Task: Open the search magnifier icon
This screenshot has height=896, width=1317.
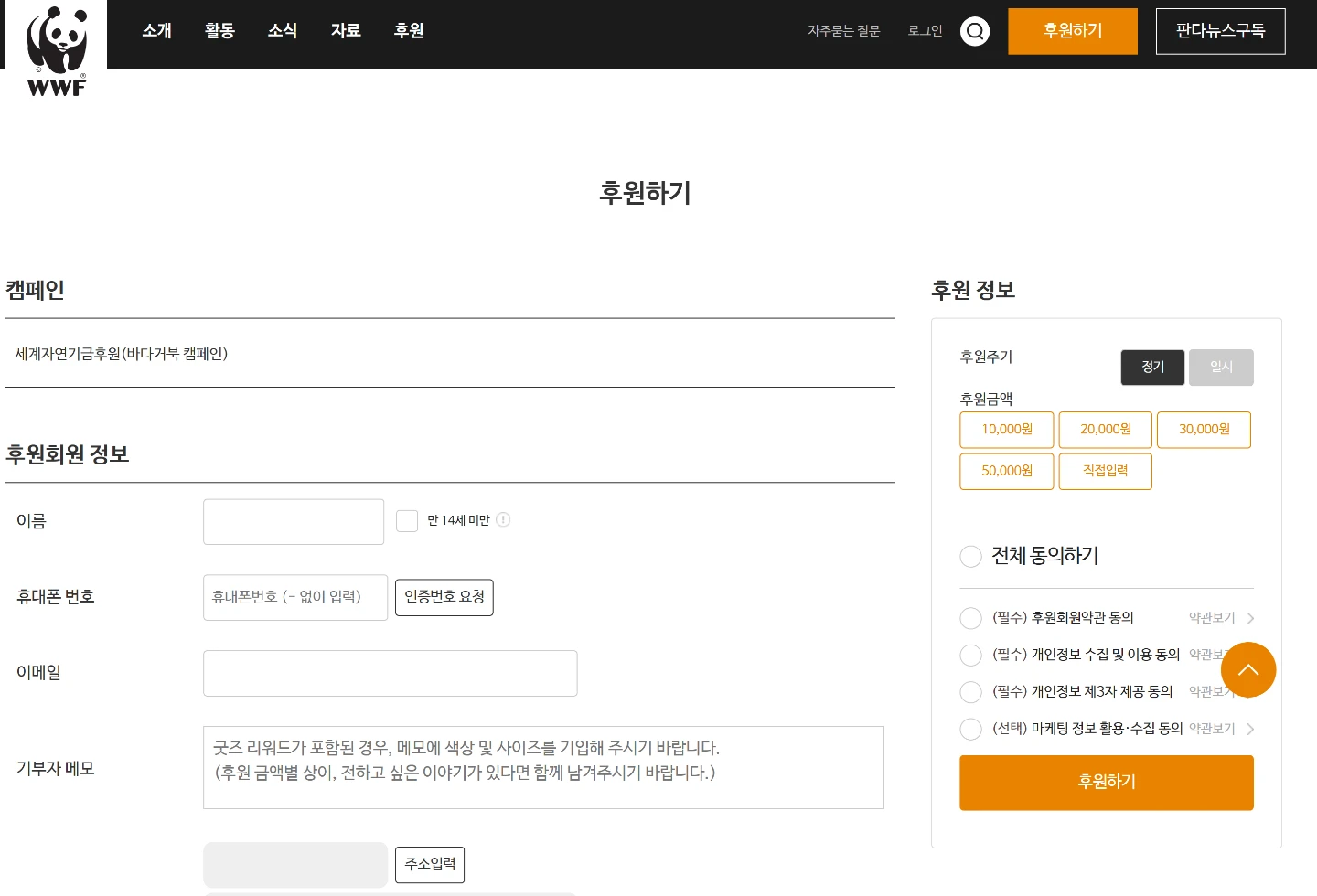Action: 975,31
